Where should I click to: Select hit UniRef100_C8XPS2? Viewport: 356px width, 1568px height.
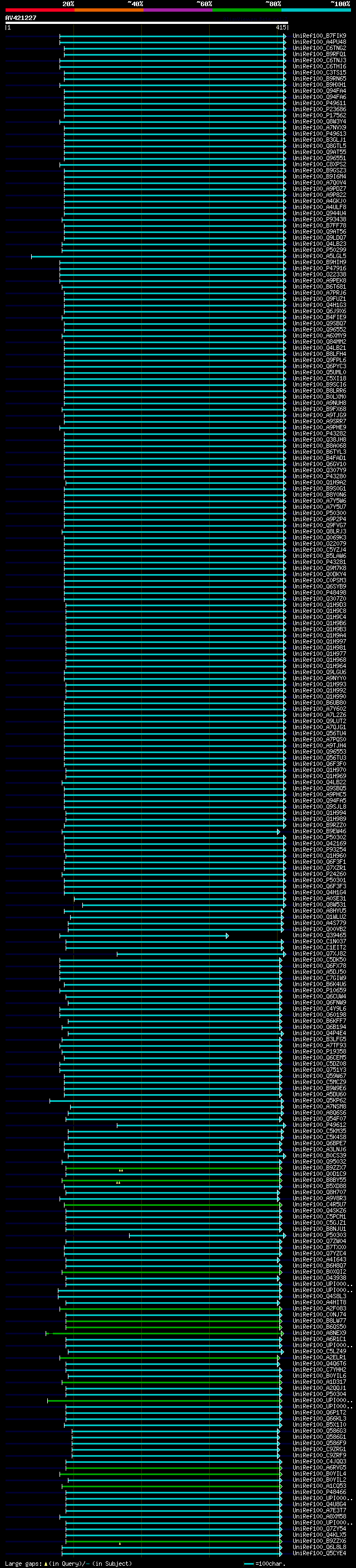[319, 164]
